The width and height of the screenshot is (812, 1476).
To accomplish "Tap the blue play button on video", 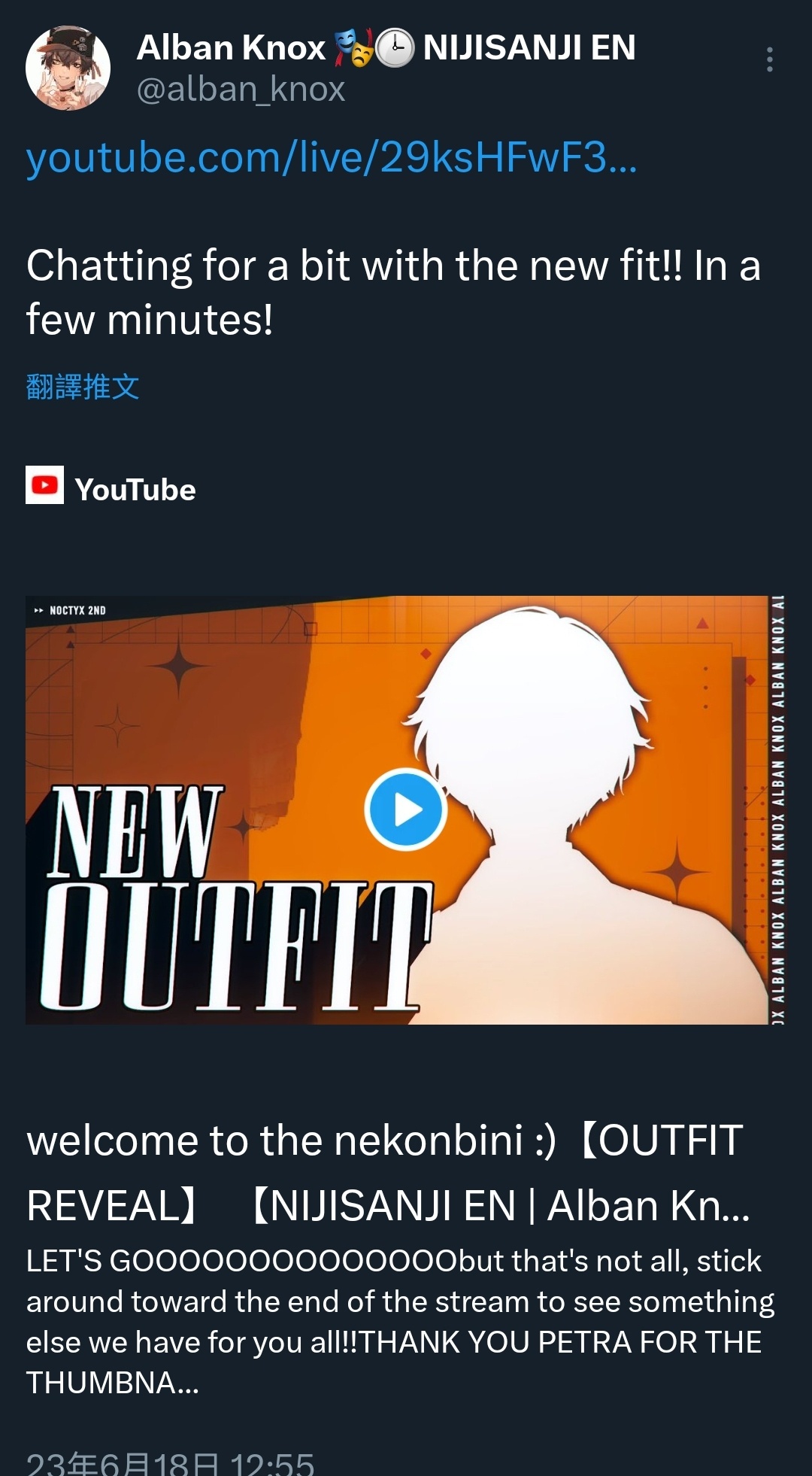I will coord(406,809).
